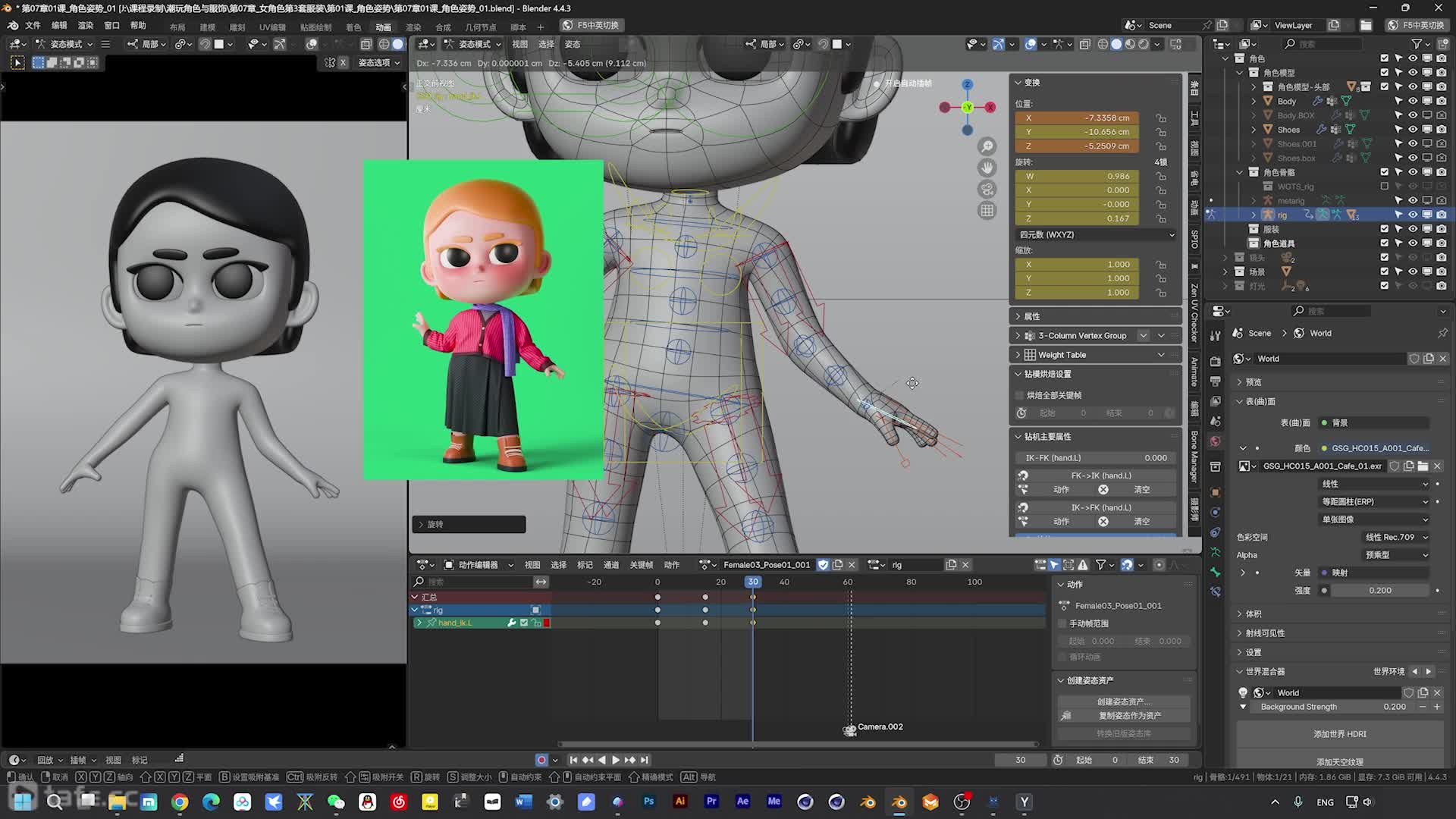Click the only-show-selected arrow icon in action editor

(1054, 565)
